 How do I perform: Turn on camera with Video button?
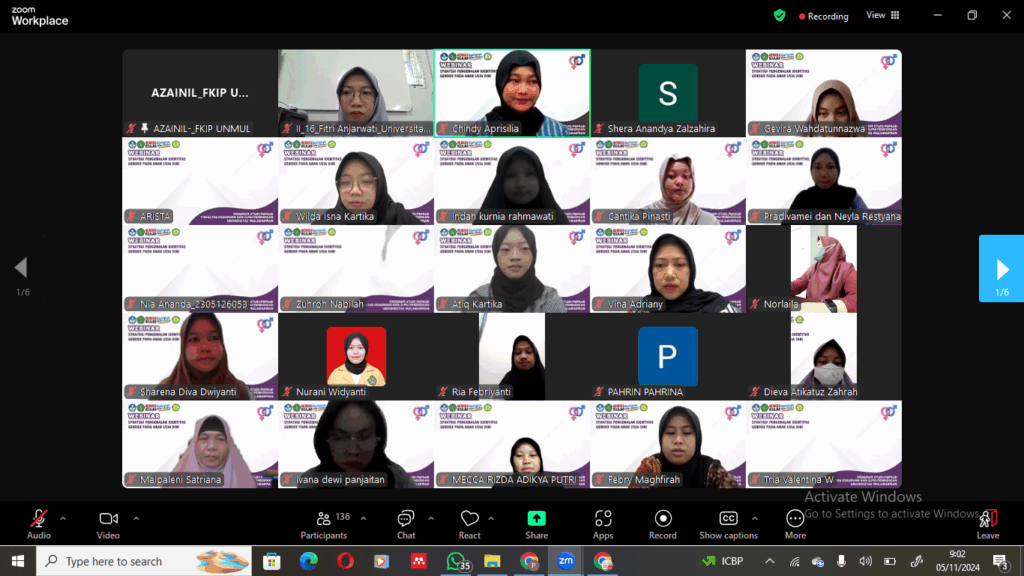(x=108, y=524)
